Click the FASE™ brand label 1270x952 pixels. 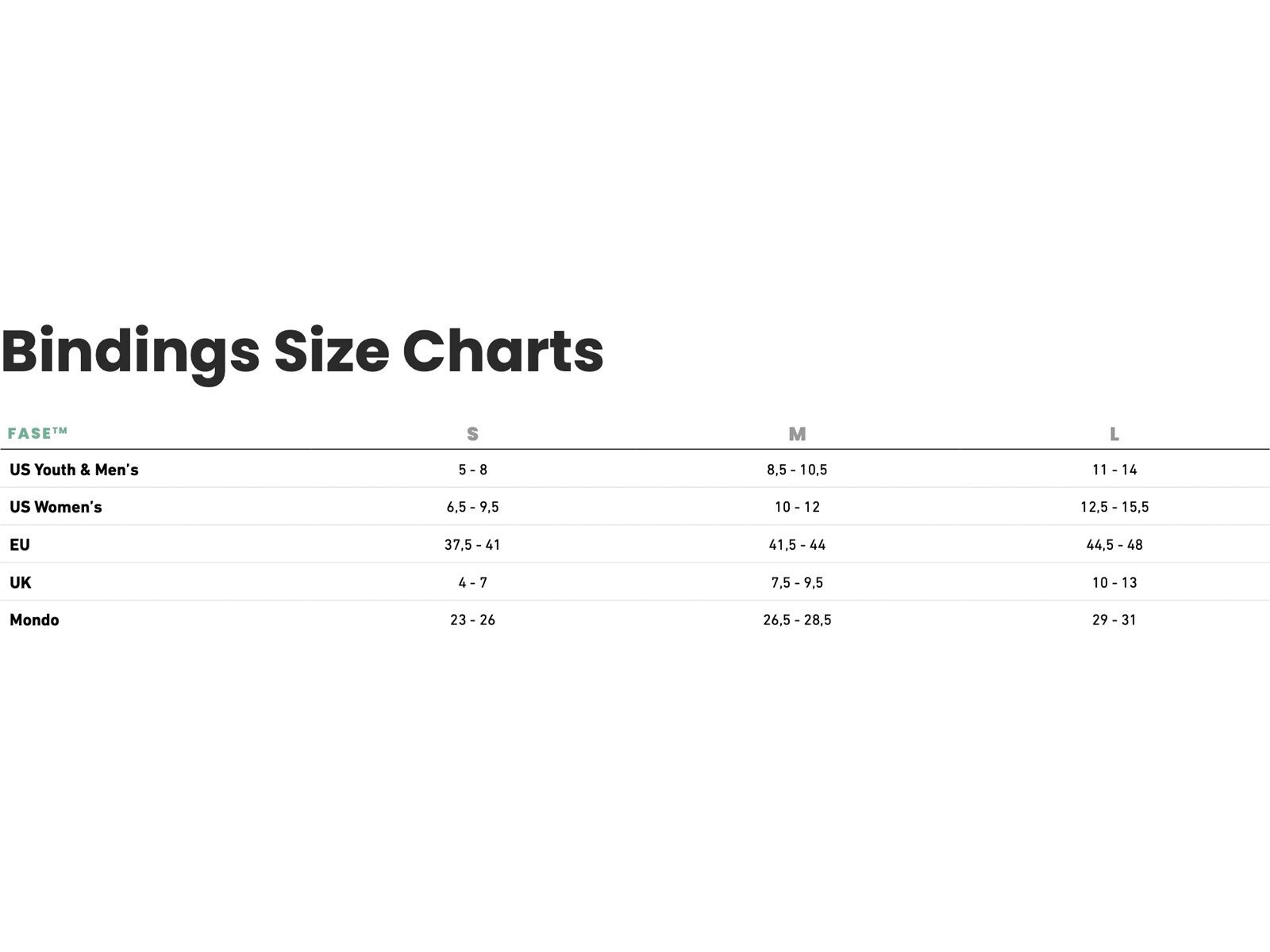coord(37,433)
